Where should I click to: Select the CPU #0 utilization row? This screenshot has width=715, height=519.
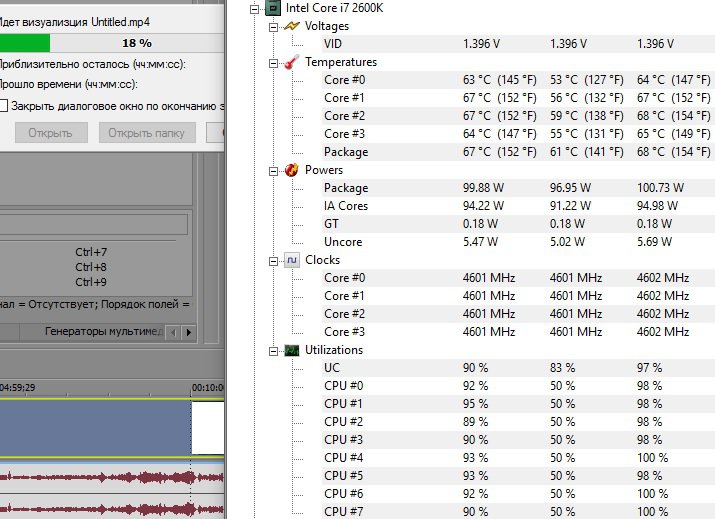pos(519,386)
